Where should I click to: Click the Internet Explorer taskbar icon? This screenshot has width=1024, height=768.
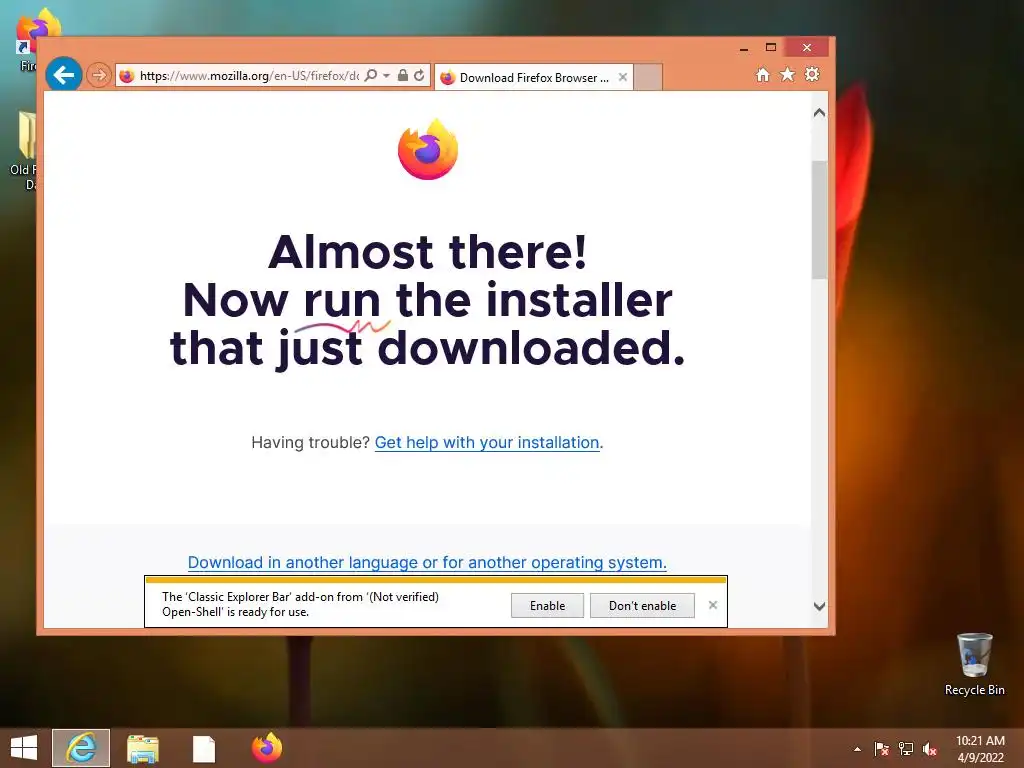81,748
